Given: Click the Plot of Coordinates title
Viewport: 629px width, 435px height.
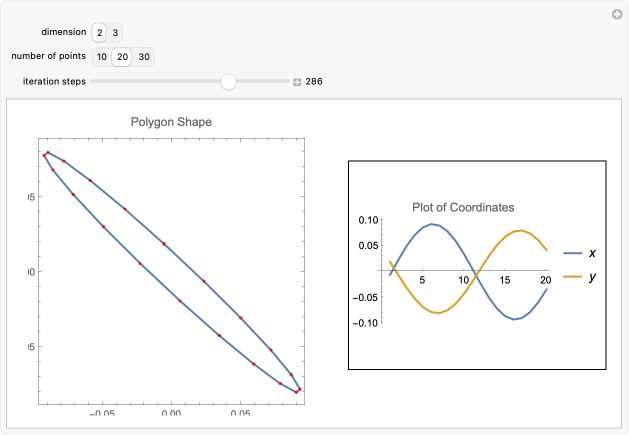Looking at the screenshot, I should [x=463, y=207].
